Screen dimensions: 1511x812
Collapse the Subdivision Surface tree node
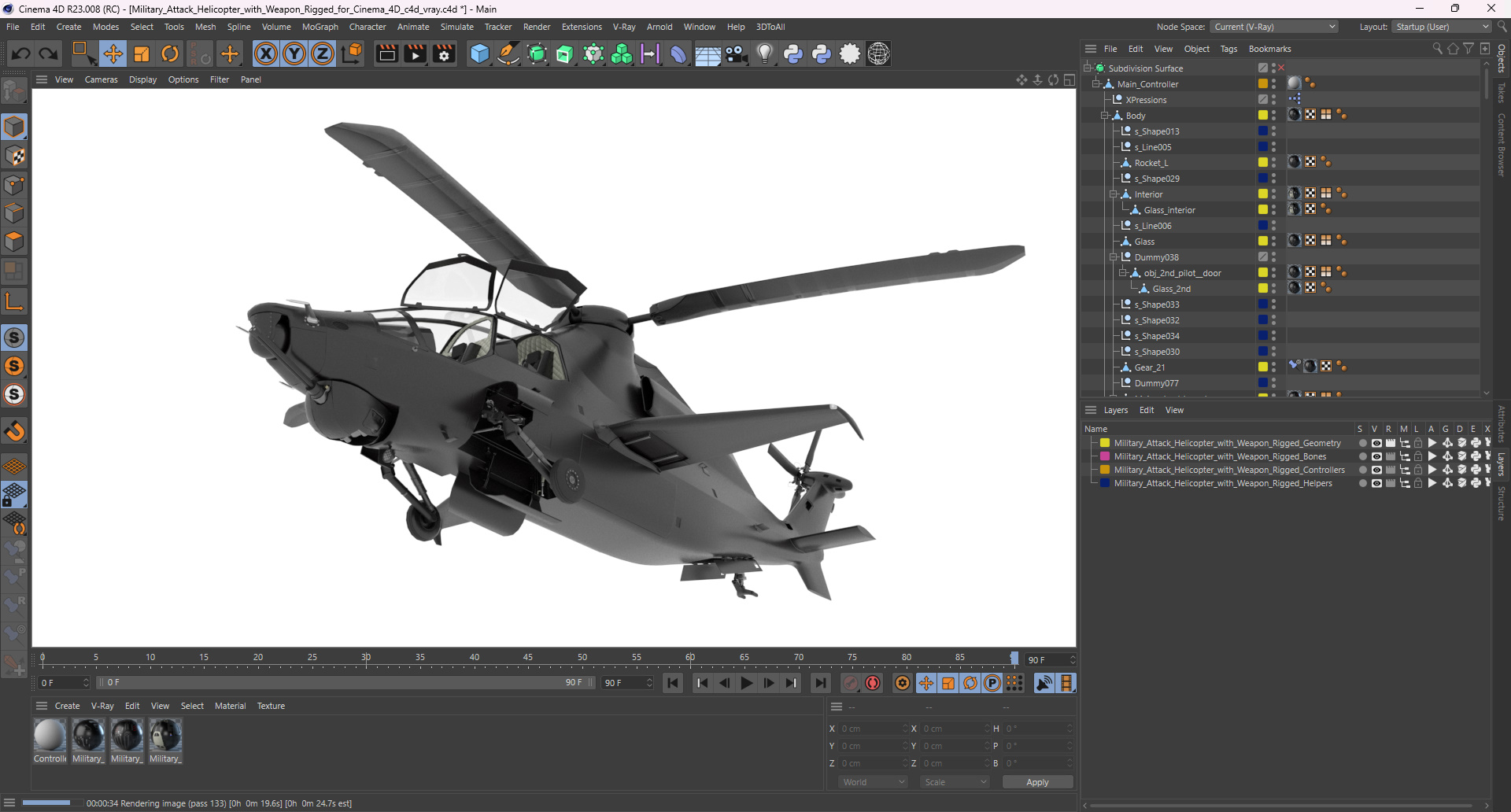pos(1088,68)
